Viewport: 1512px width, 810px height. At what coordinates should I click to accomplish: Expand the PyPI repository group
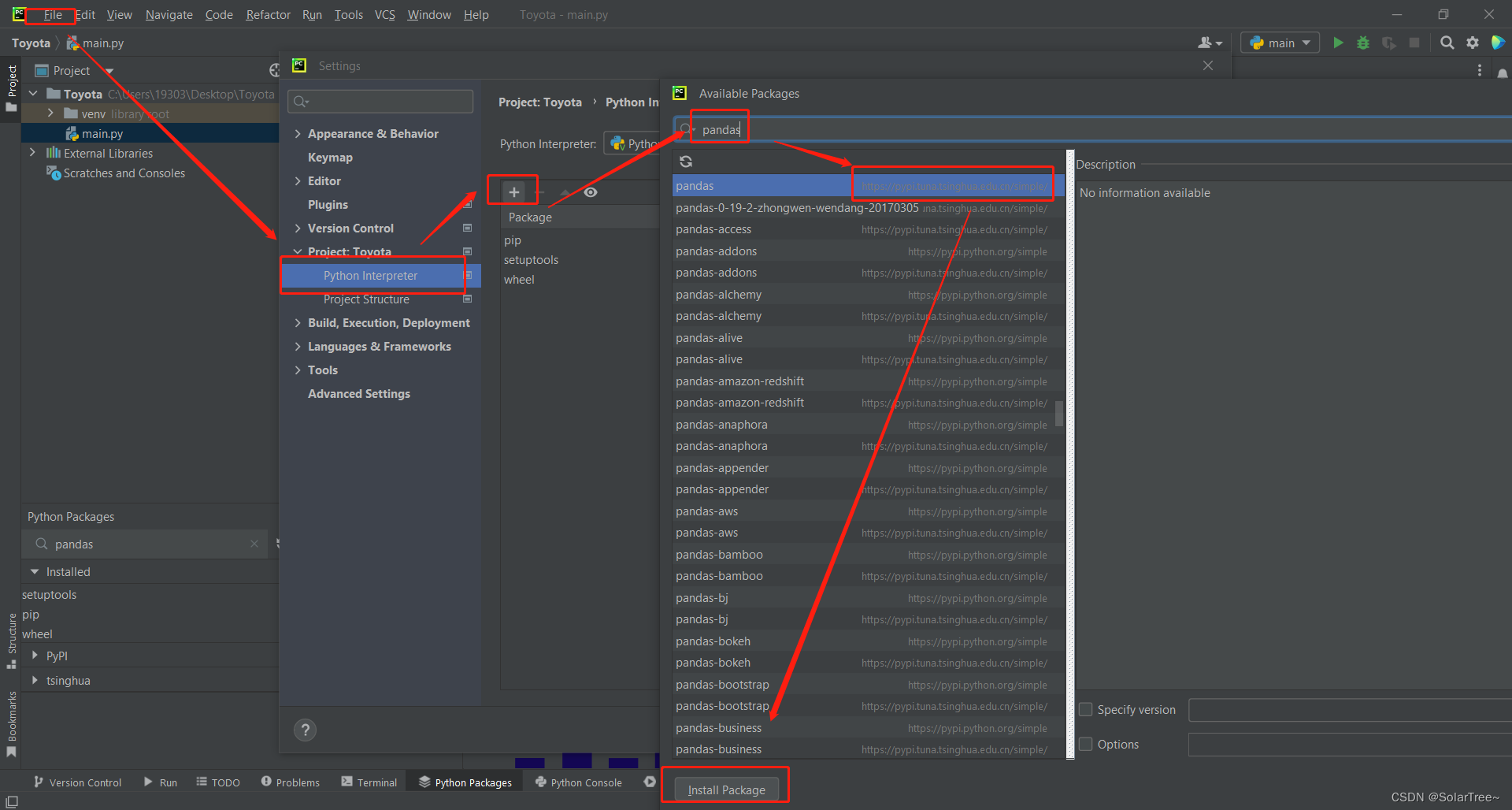(x=35, y=655)
